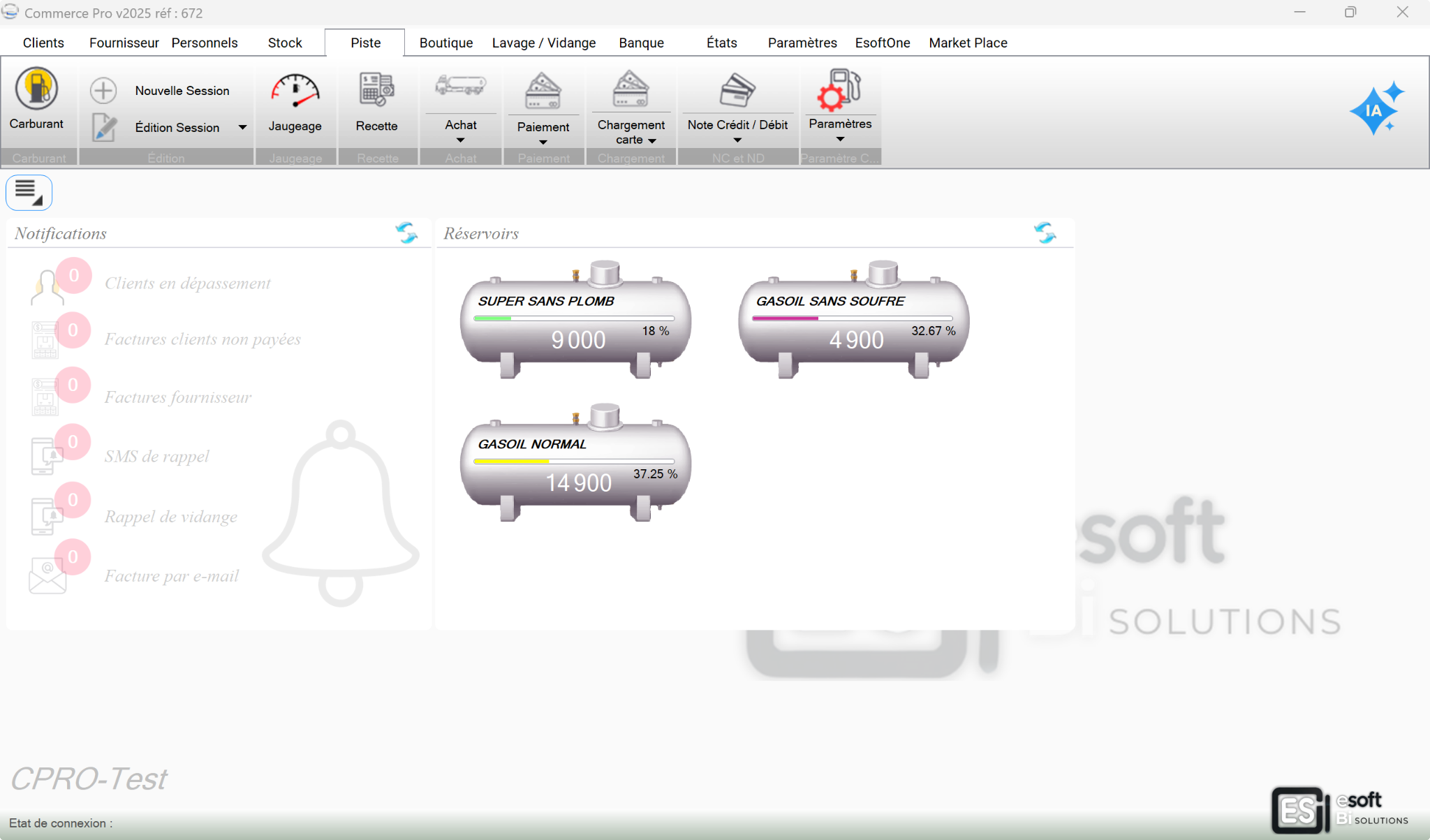Open the Market Place tab
The image size is (1430, 840).
click(x=968, y=43)
